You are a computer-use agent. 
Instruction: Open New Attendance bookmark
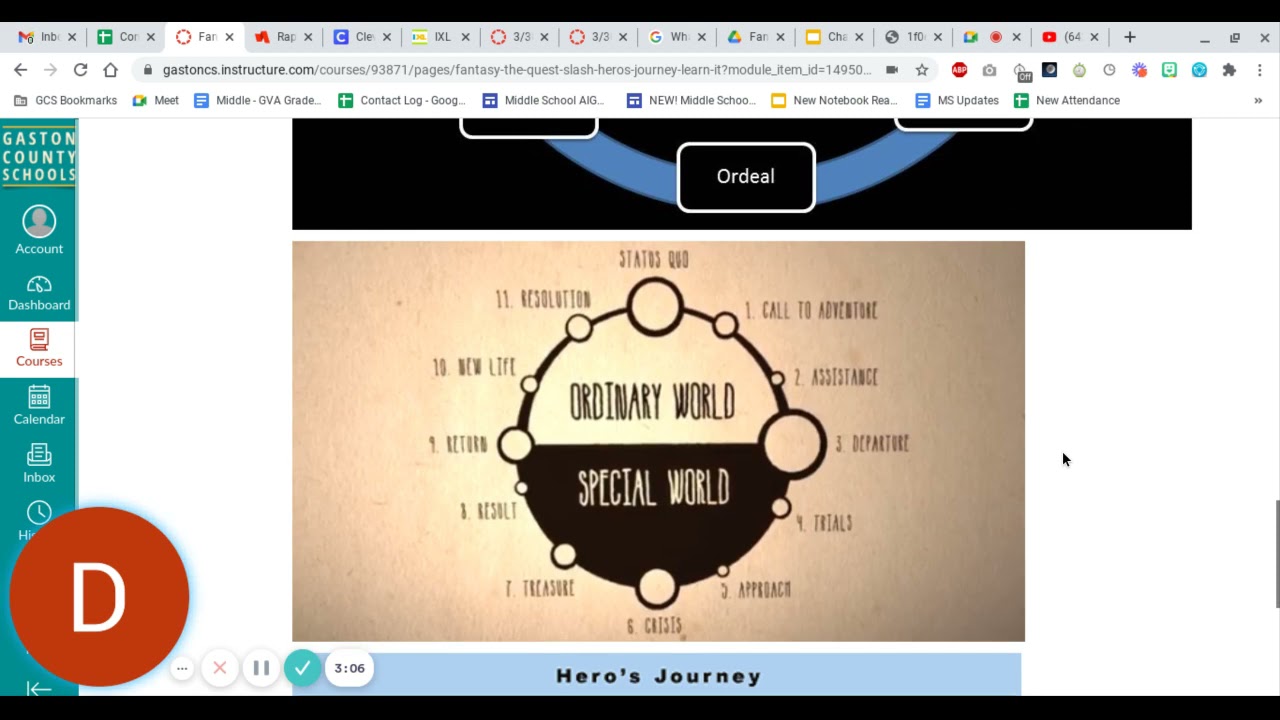pyautogui.click(x=1066, y=100)
